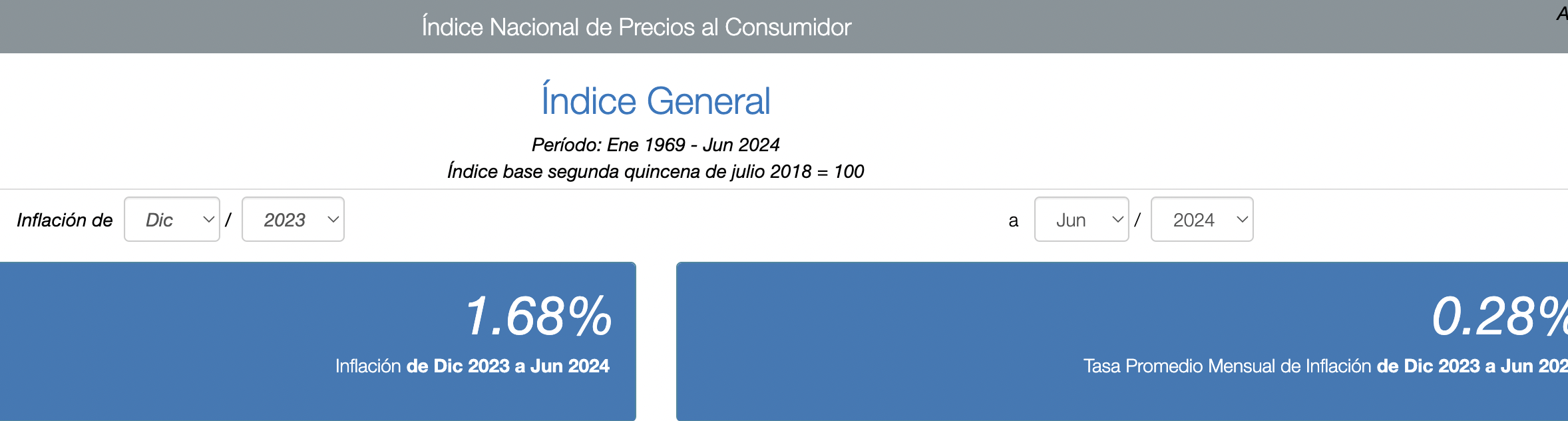Click the Período: Ene 1969 - Jun 2024 text
The image size is (1568, 421).
point(656,145)
